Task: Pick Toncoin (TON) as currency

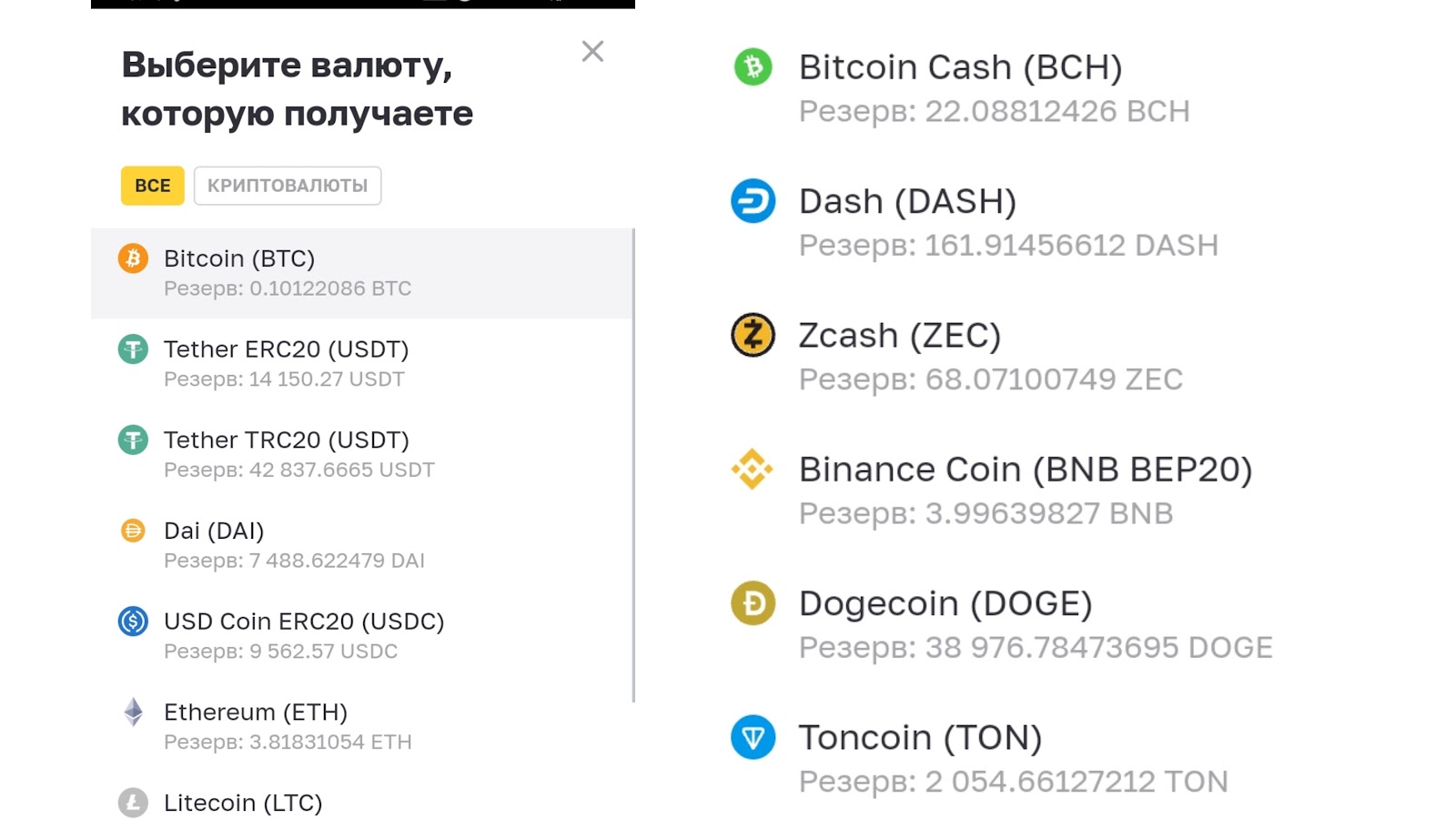Action: pos(920,738)
